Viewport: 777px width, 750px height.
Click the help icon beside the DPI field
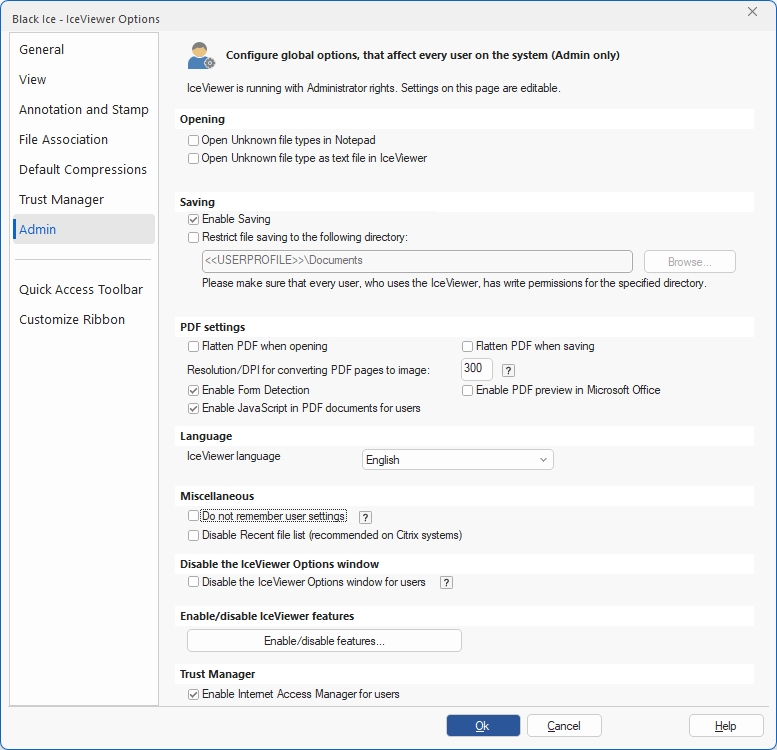508,370
